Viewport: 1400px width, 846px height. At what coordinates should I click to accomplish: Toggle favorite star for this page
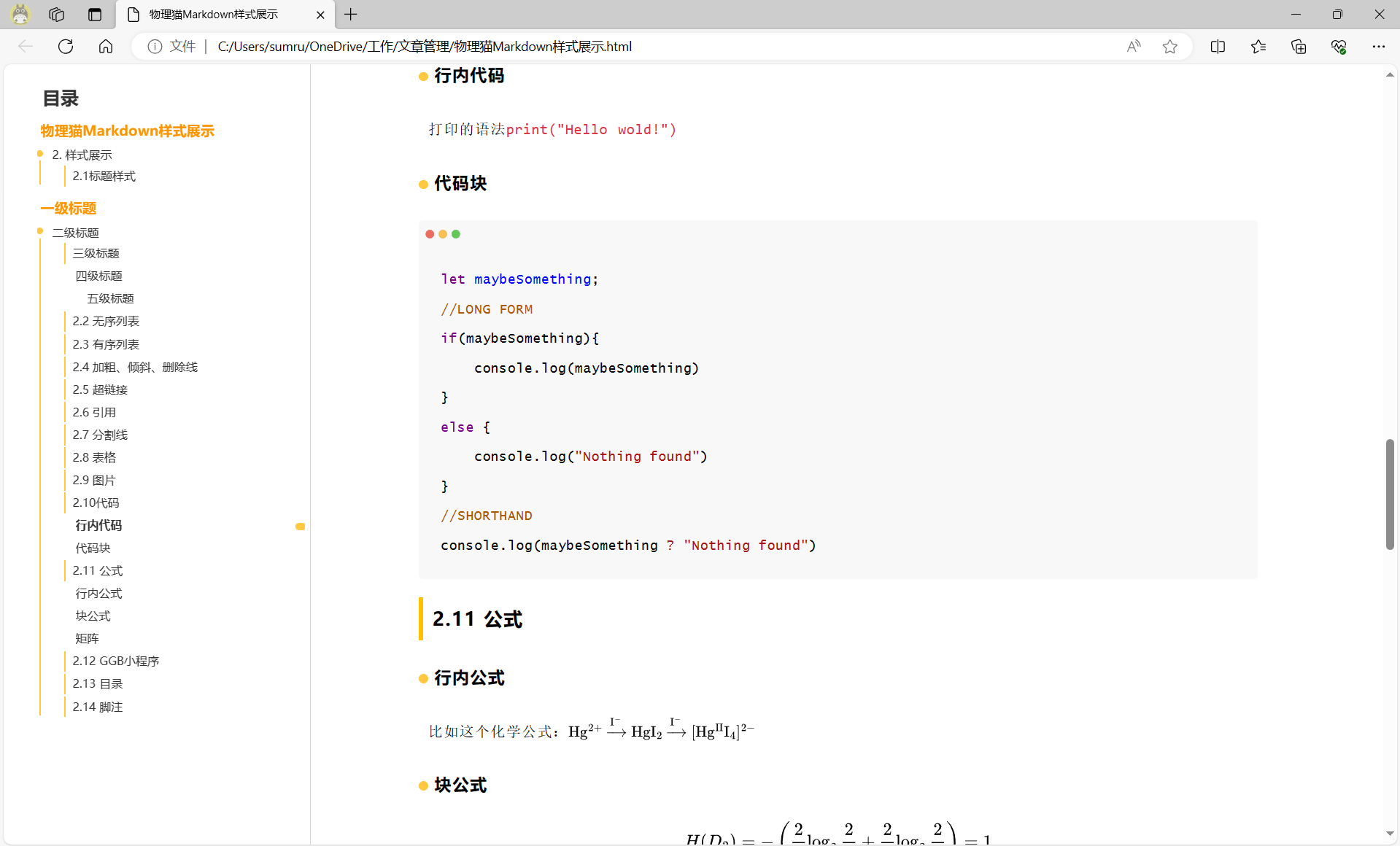pos(1169,46)
